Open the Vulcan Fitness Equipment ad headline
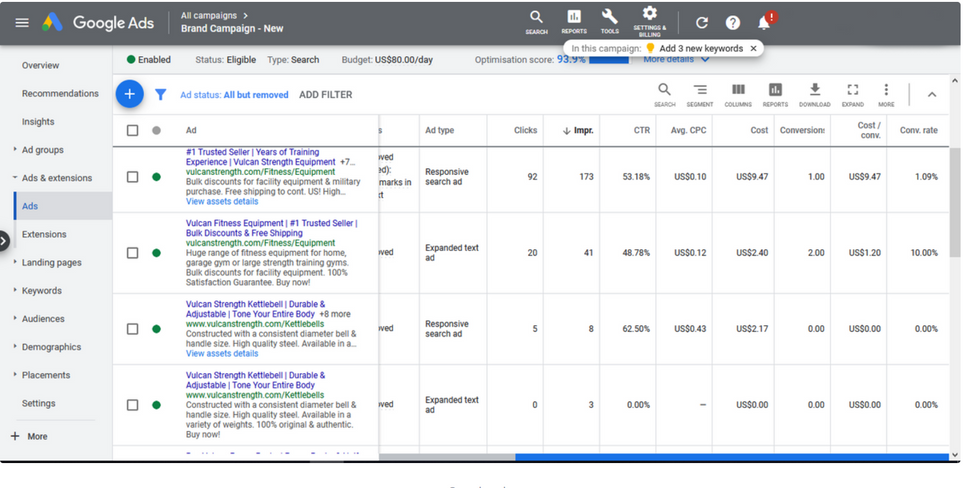 point(272,228)
